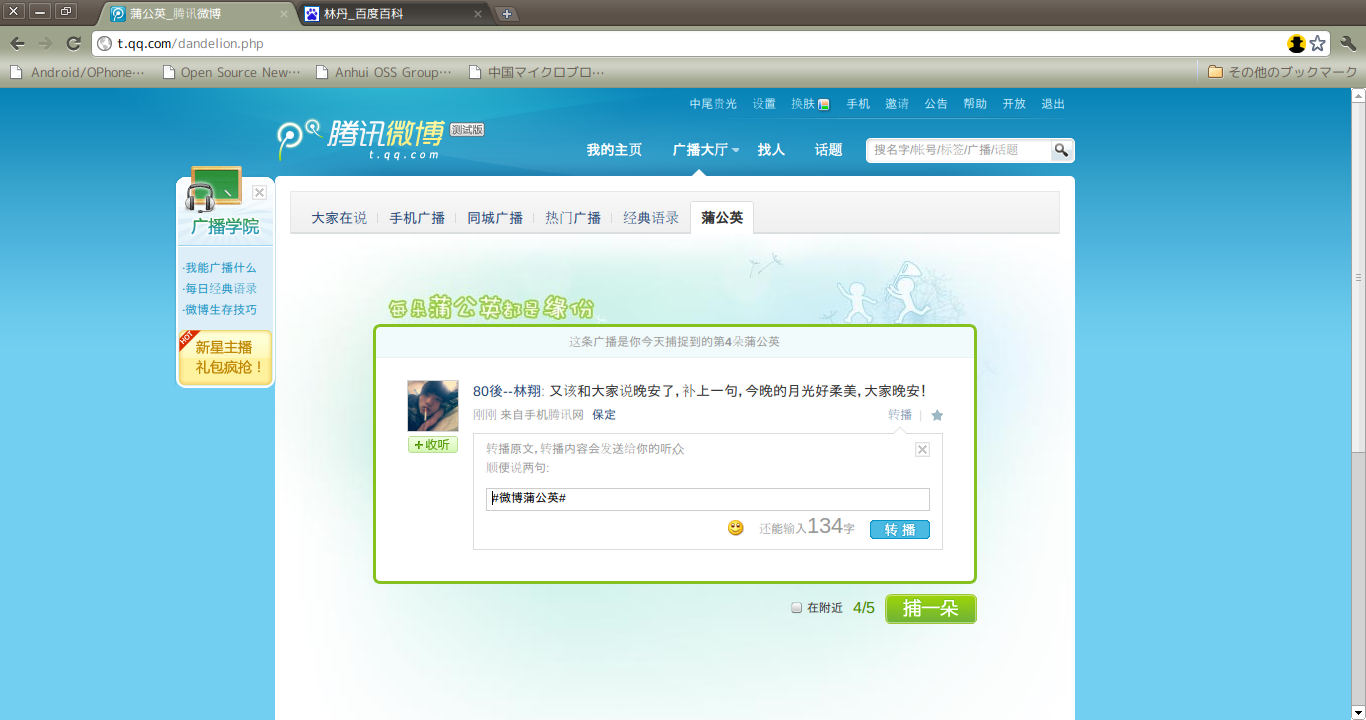Click the browser back arrow
The image size is (1366, 720).
coord(17,43)
